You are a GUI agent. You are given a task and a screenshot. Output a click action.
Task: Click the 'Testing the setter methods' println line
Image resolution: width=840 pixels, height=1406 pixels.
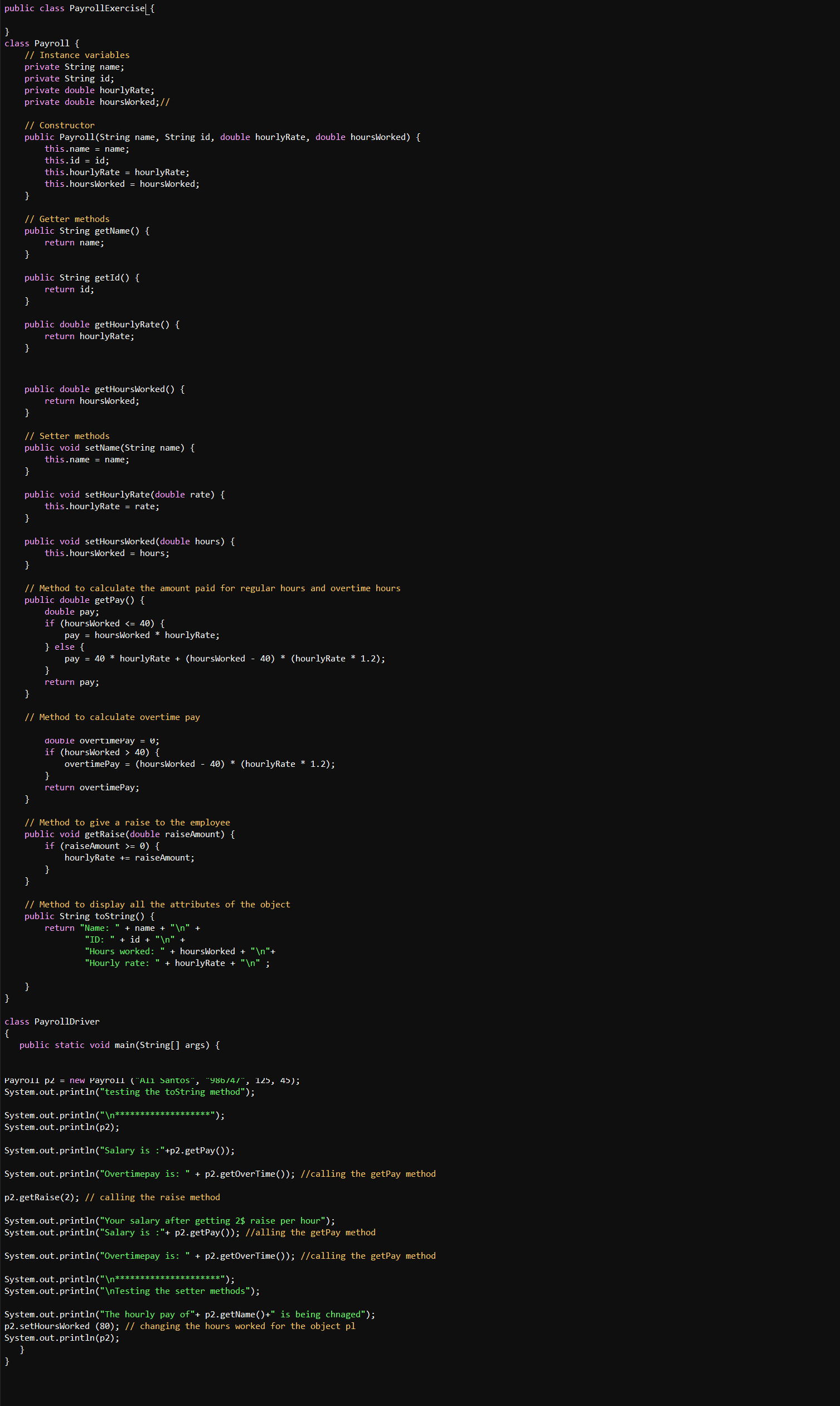(x=132, y=1292)
